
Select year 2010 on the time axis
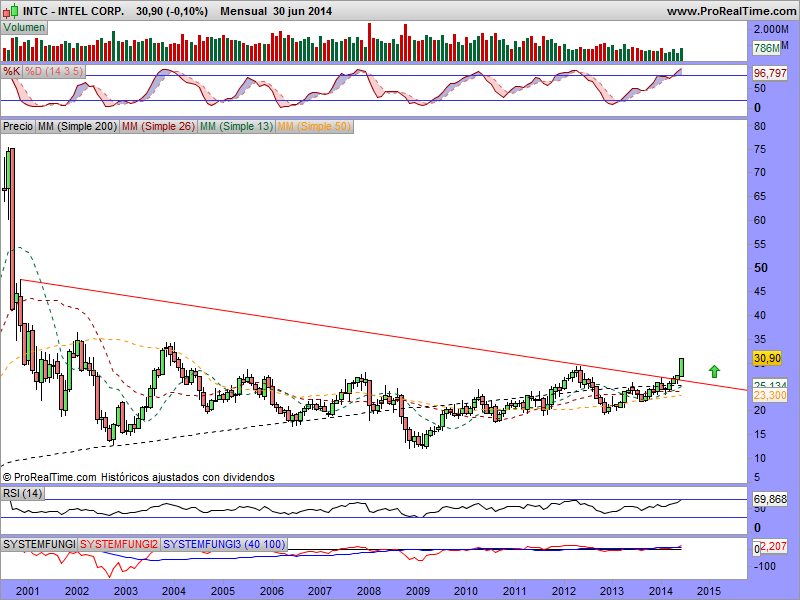(x=466, y=591)
